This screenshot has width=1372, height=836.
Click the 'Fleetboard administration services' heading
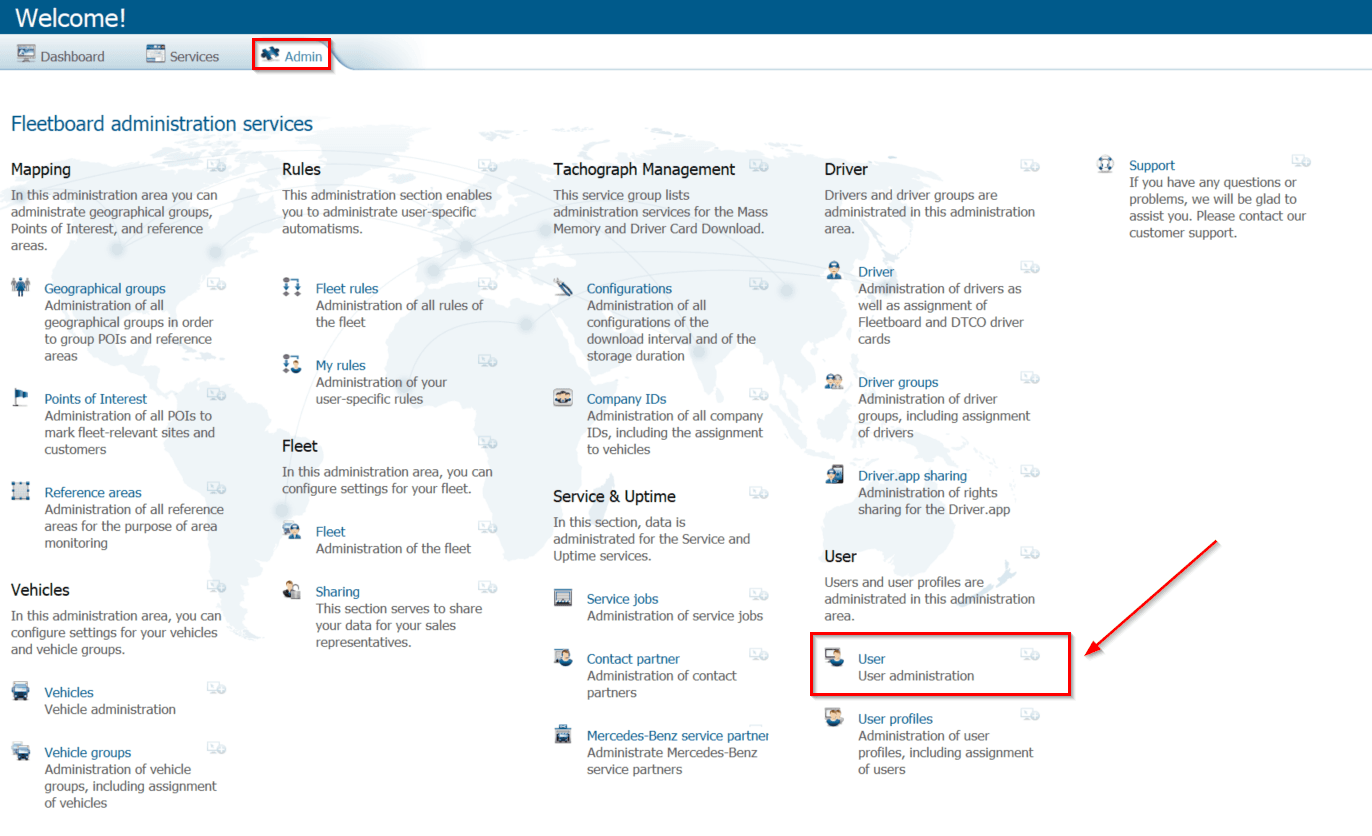pyautogui.click(x=162, y=124)
